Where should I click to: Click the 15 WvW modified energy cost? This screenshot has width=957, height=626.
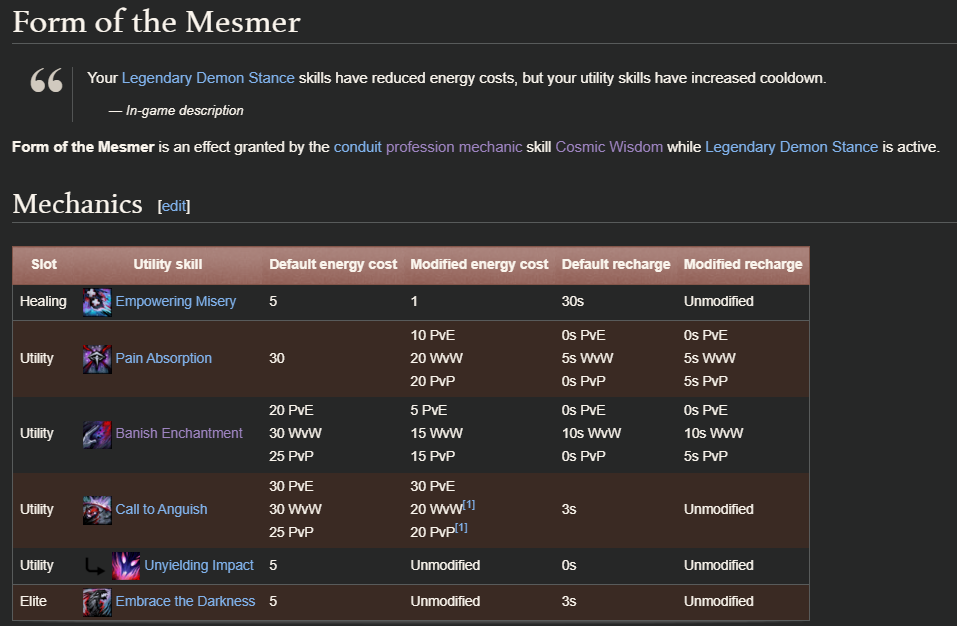(436, 433)
